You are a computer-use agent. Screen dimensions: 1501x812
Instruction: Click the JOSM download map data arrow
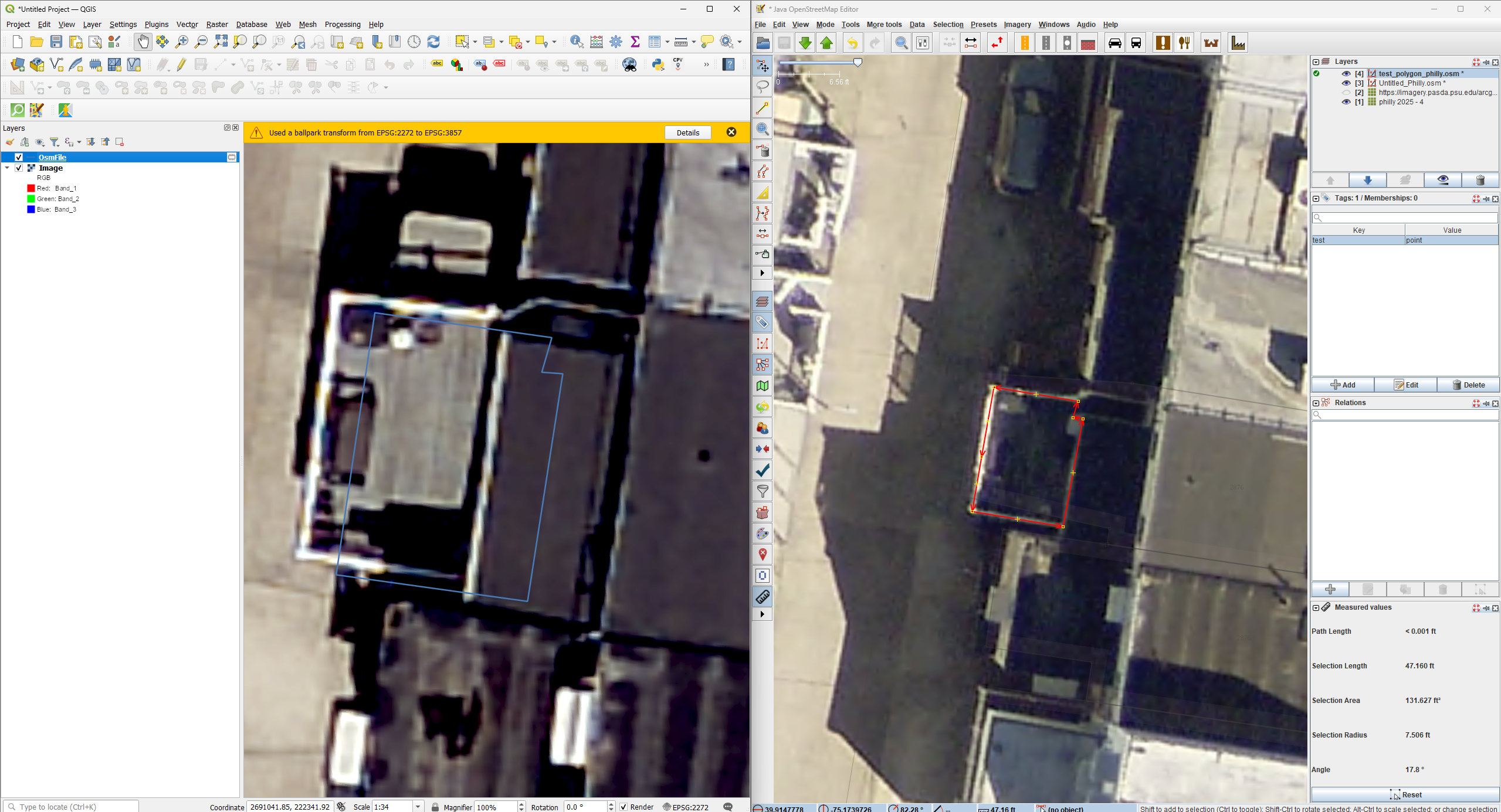(x=805, y=43)
